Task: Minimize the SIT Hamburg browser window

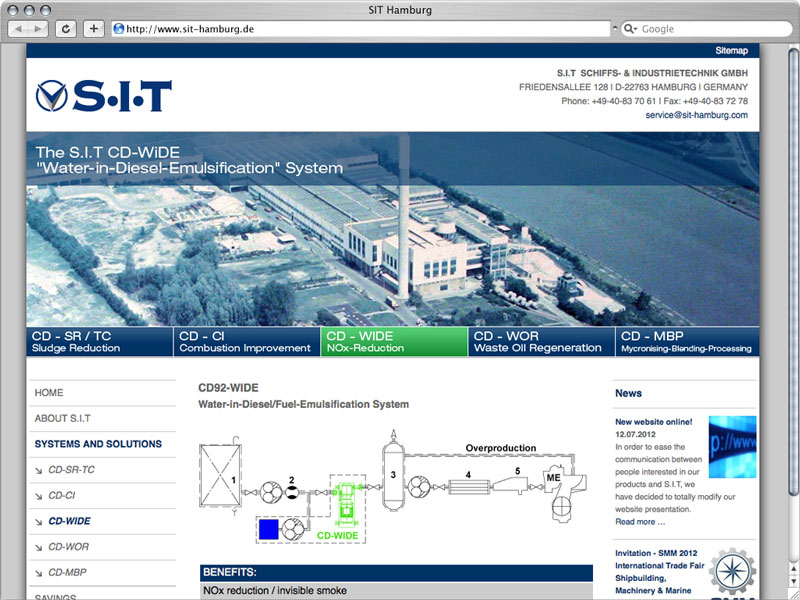Action: 29,10
